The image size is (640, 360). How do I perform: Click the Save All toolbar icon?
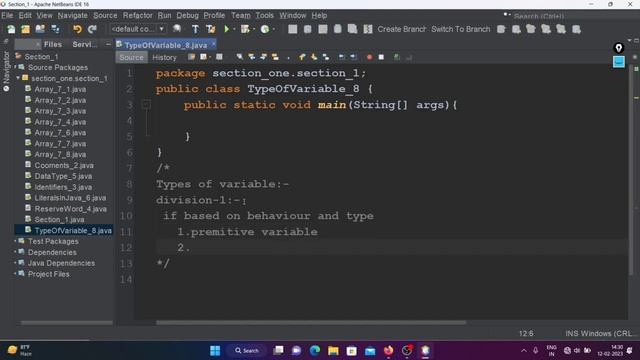55,29
